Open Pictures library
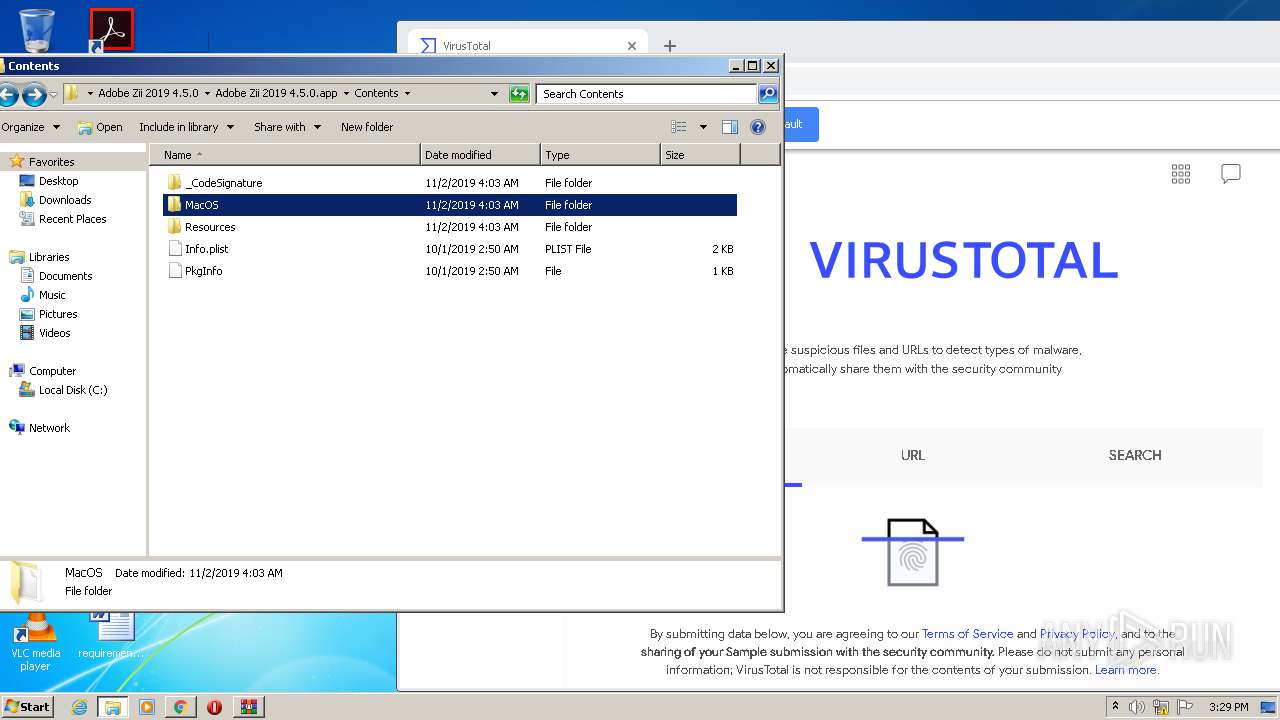This screenshot has height=720, width=1280. (x=58, y=314)
